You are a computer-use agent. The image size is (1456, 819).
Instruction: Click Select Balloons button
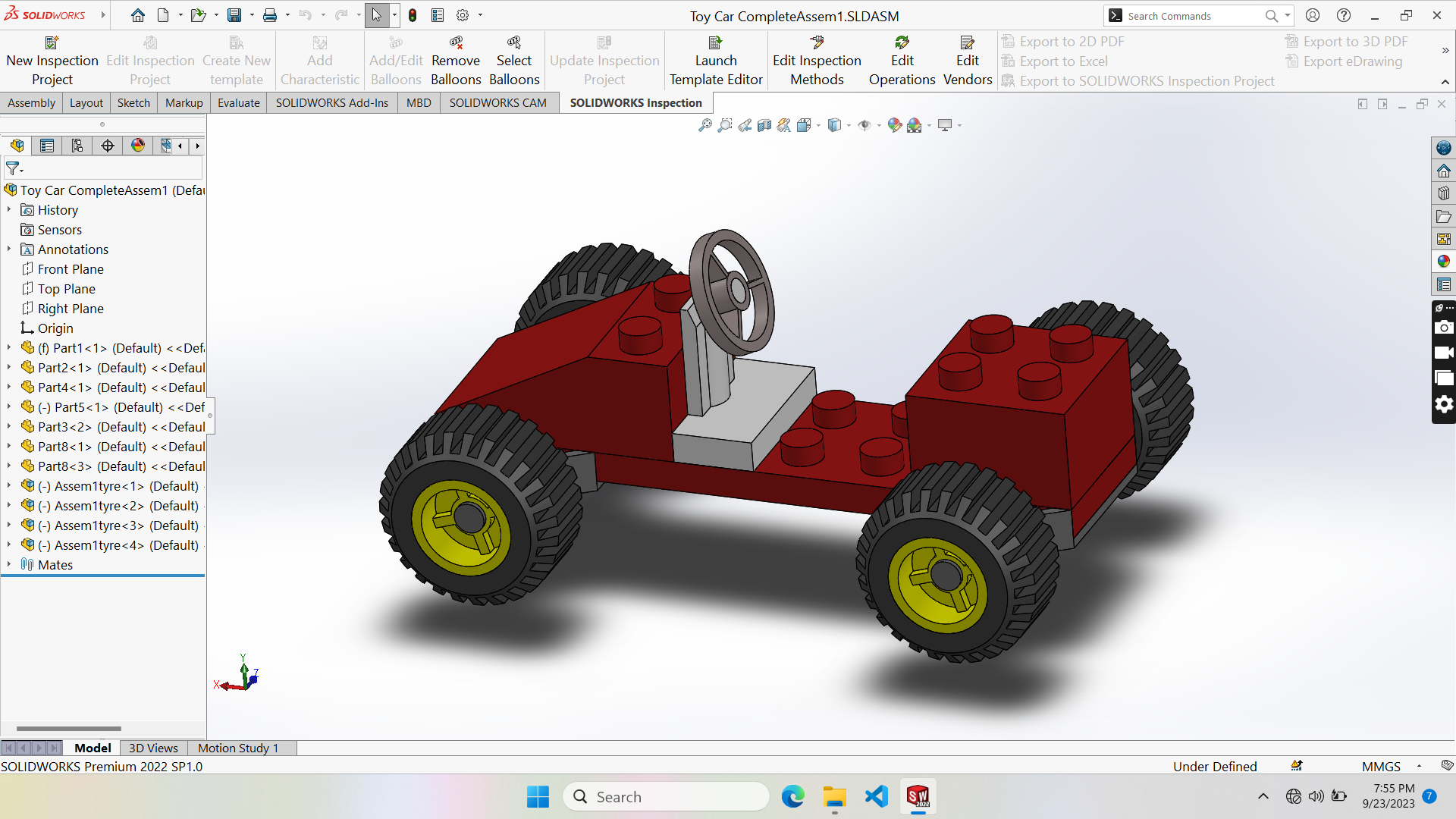514,61
